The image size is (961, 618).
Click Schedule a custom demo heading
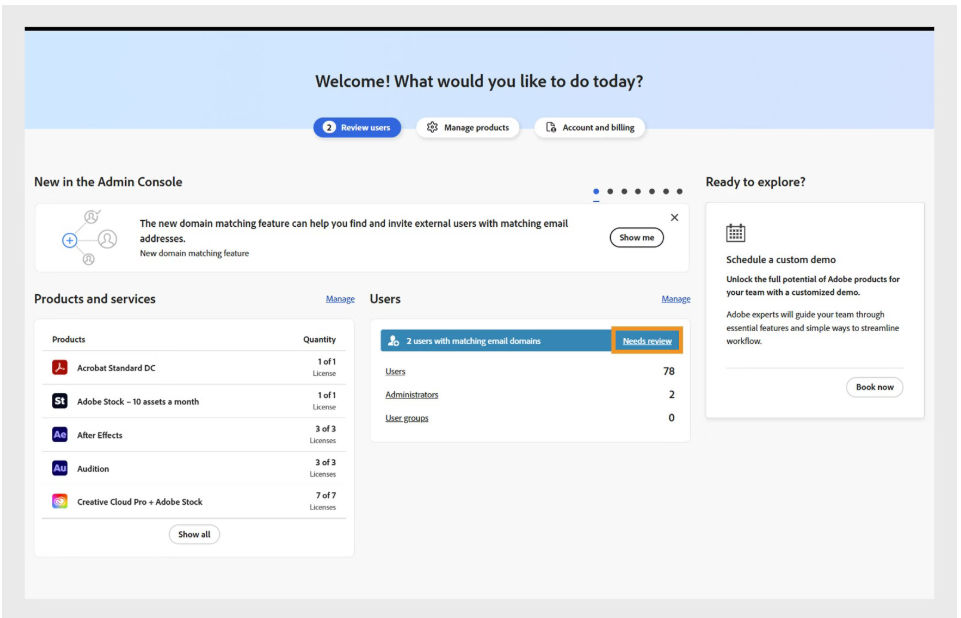pos(781,260)
